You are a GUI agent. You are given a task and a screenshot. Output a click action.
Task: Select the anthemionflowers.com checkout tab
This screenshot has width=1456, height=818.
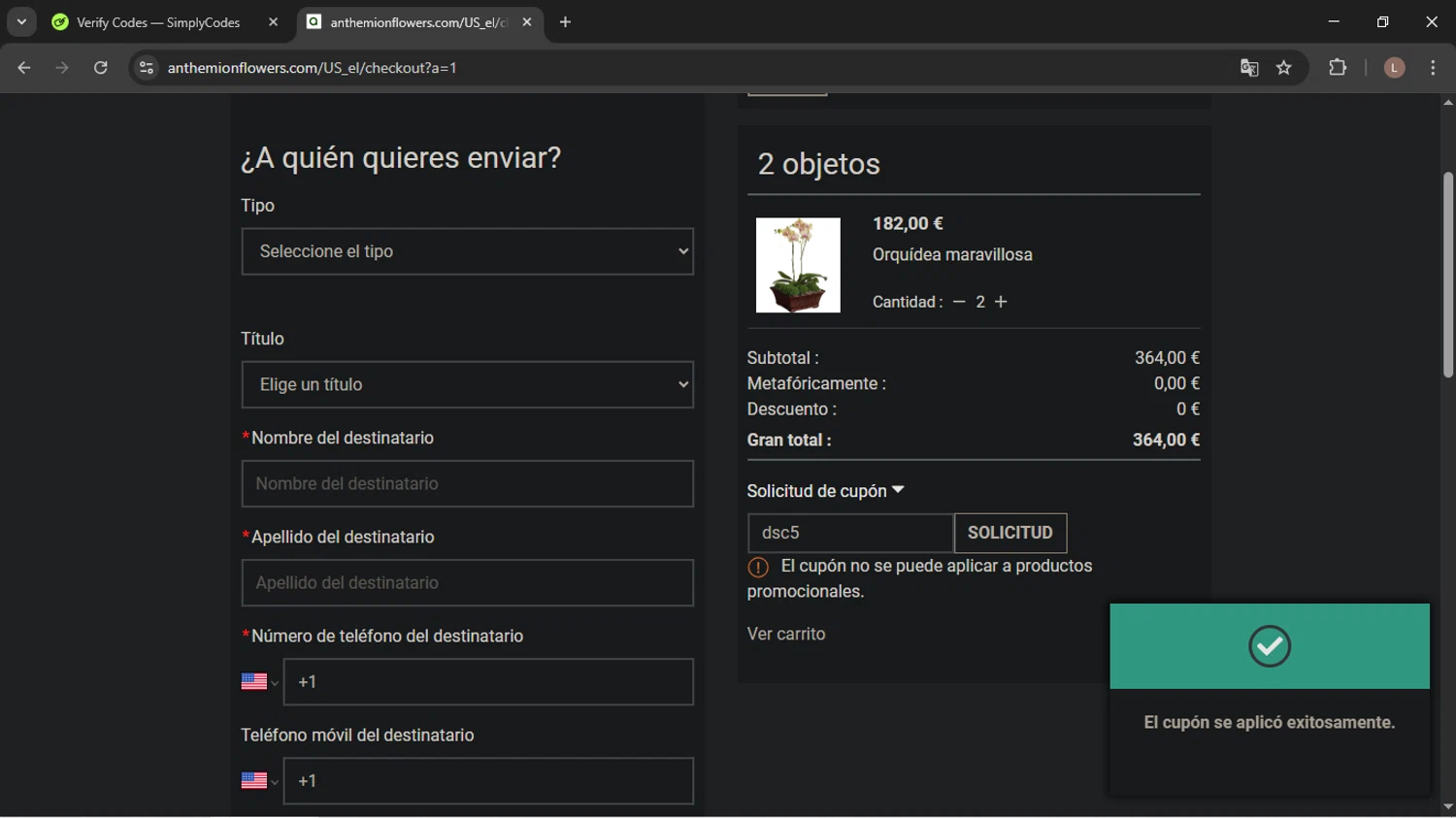pyautogui.click(x=419, y=22)
